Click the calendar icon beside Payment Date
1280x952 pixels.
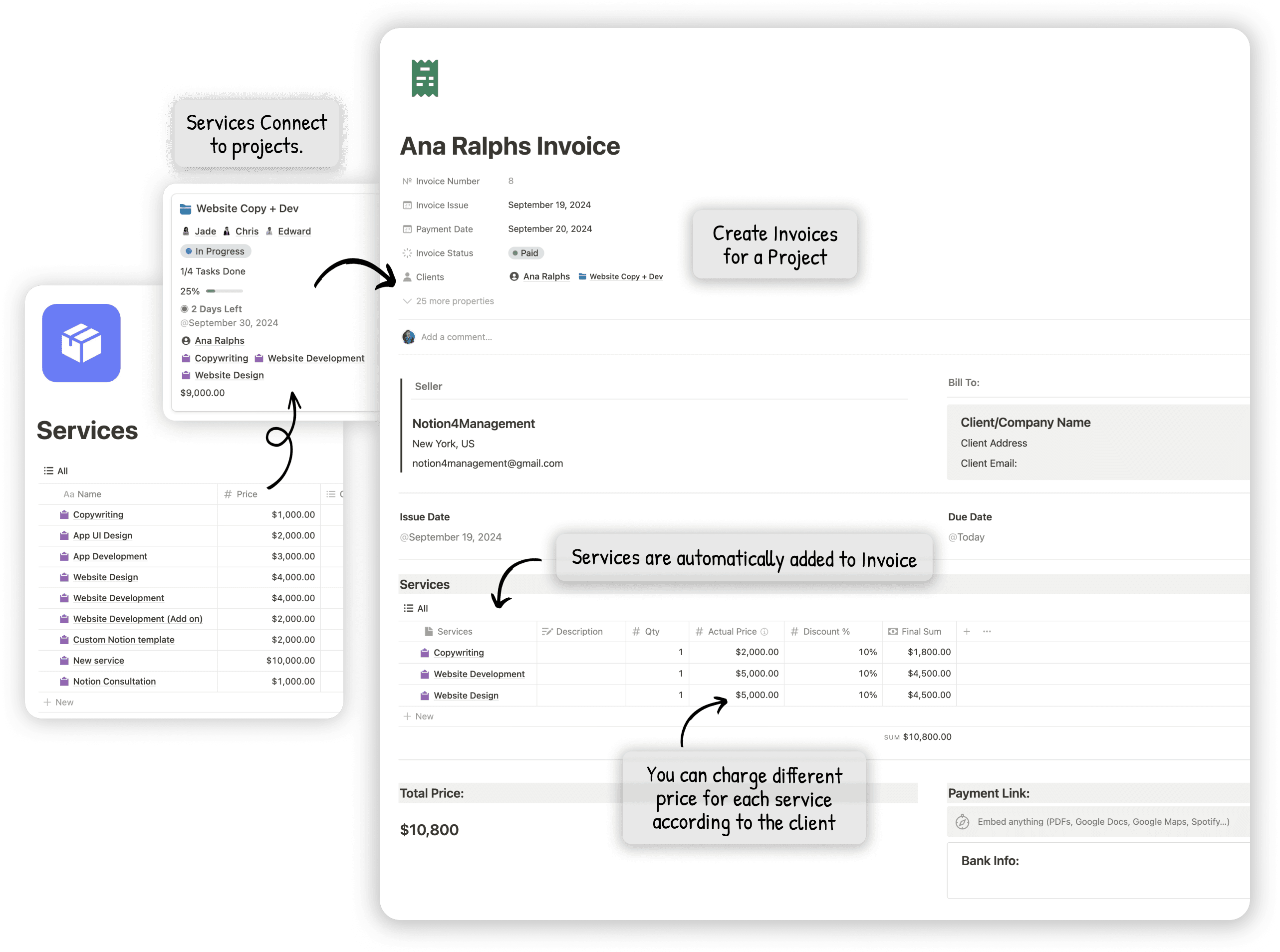[407, 230]
